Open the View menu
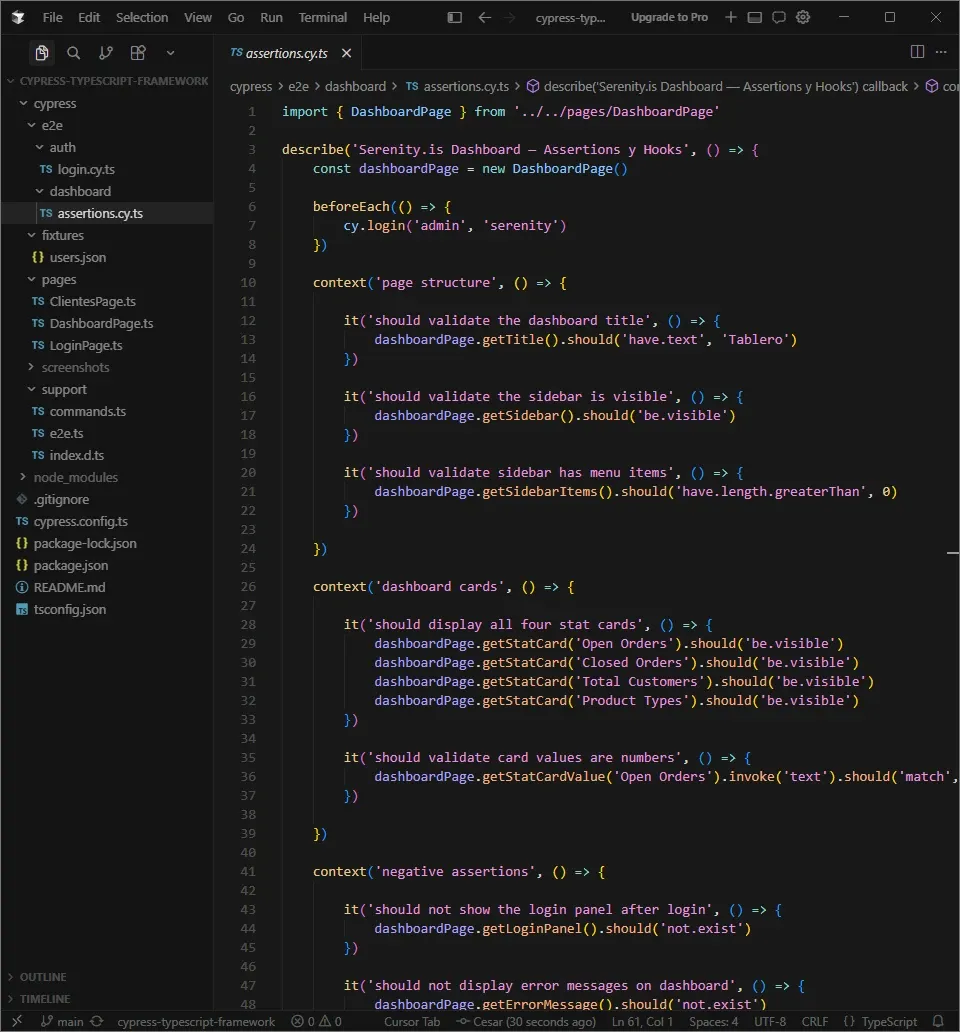The image size is (960, 1032). coord(197,17)
